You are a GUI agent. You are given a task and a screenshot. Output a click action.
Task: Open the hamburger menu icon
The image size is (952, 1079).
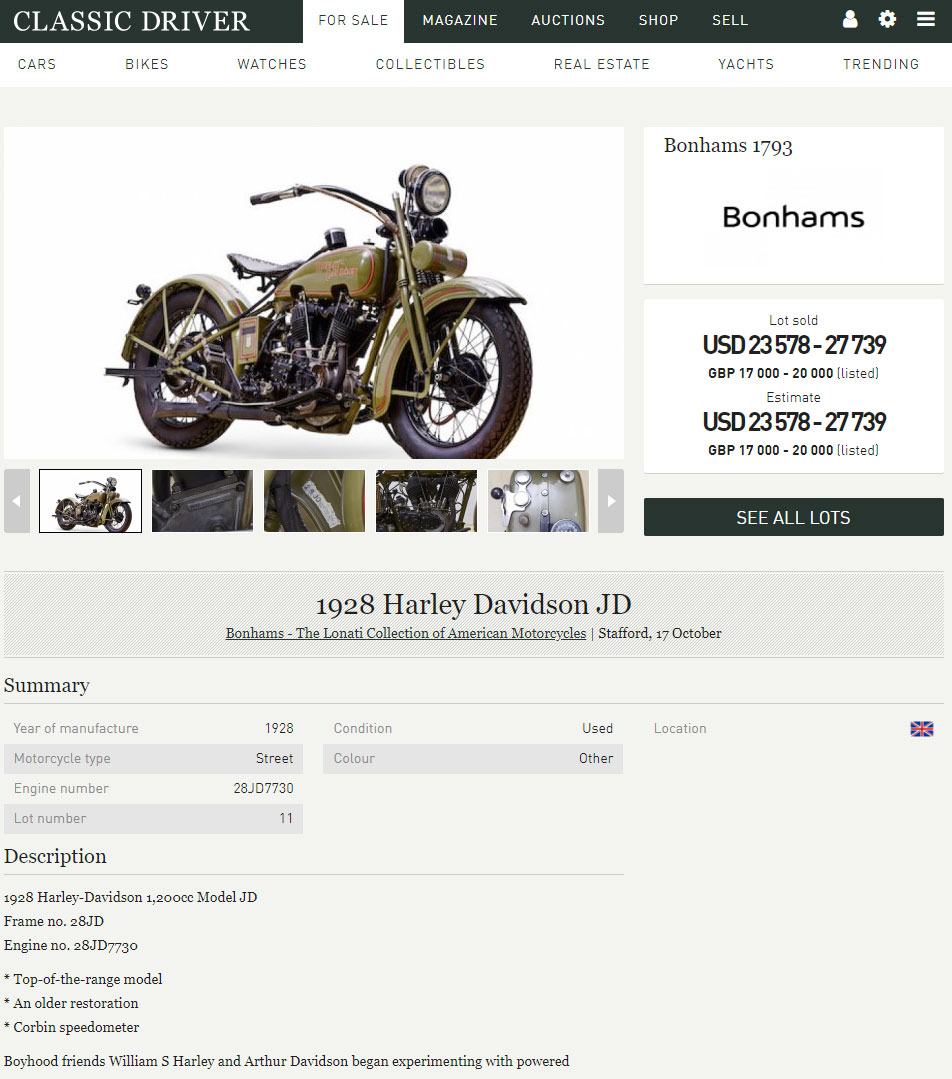[x=926, y=19]
